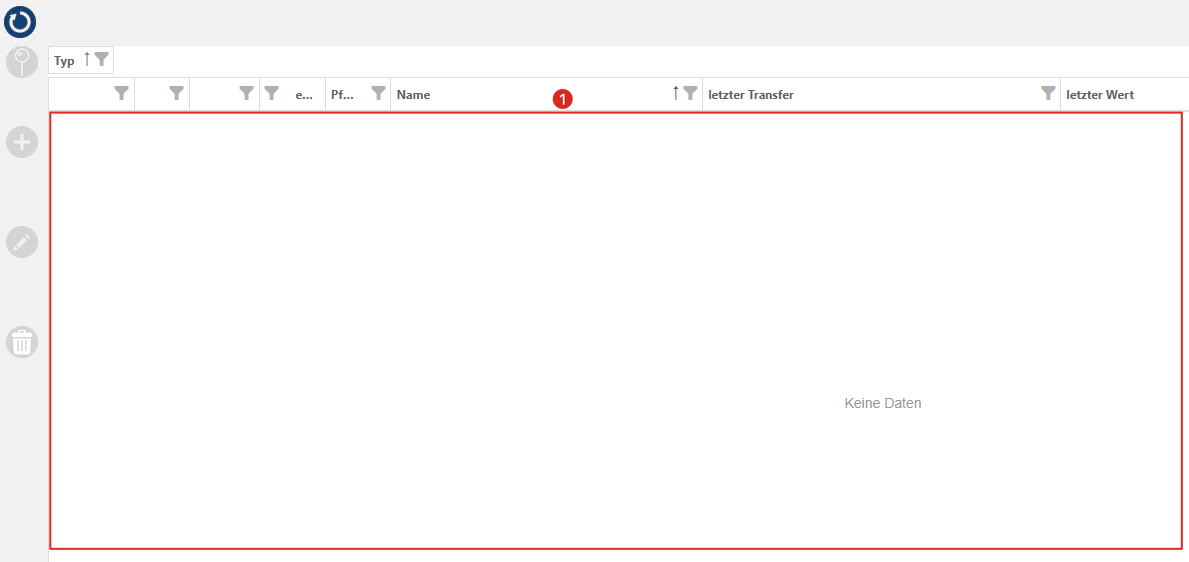This screenshot has height=562, width=1189.
Task: Open filter funnel left of e... header
Action: (x=271, y=94)
